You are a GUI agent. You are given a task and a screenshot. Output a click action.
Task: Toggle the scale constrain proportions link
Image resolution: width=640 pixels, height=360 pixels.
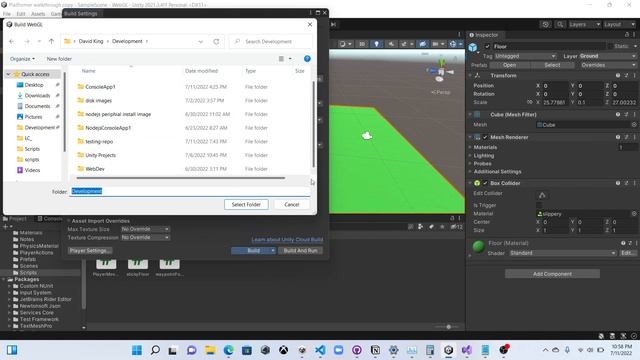point(530,102)
